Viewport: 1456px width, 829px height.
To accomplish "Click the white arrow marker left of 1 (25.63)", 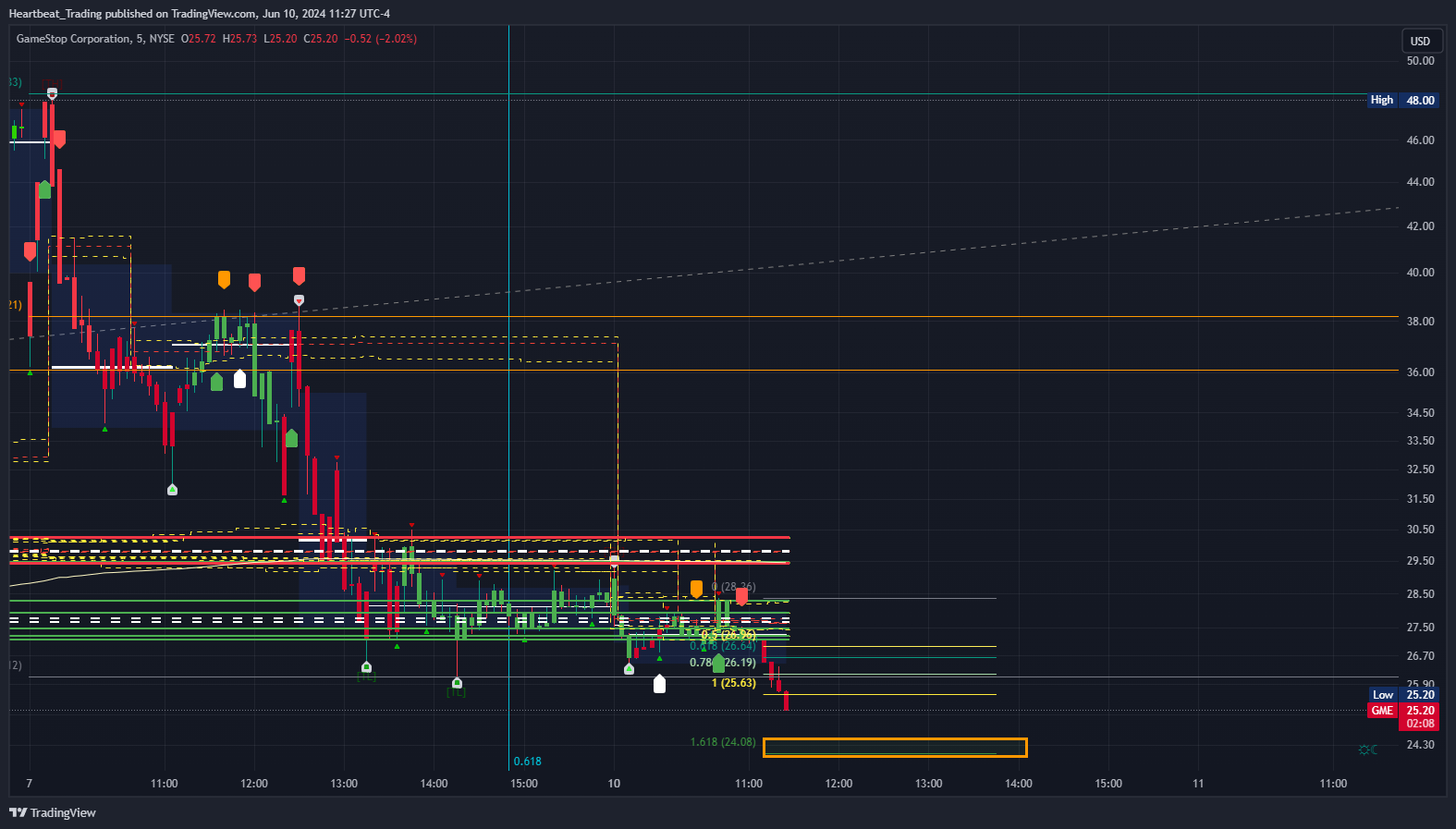I will coord(659,684).
